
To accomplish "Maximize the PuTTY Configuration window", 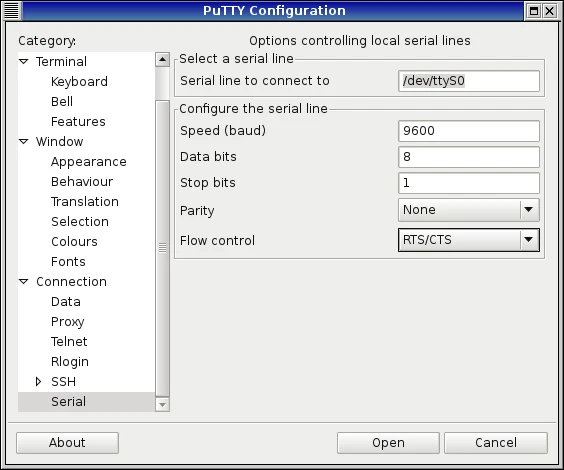I will click(534, 11).
